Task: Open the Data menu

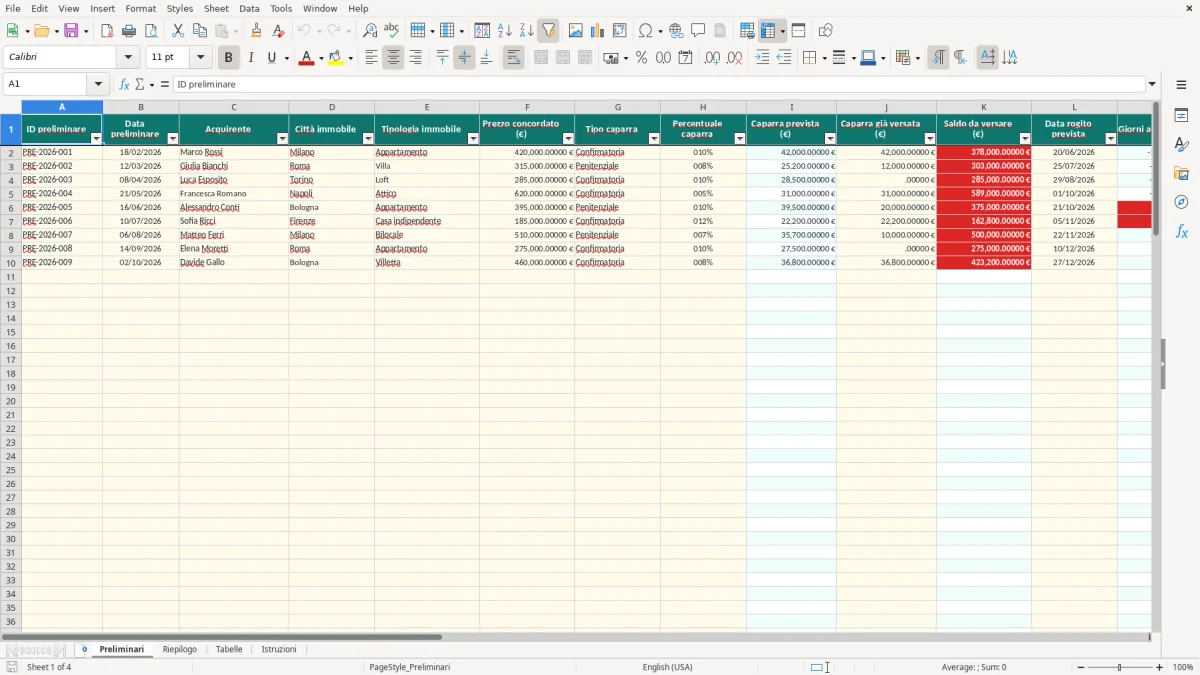Action: [249, 8]
